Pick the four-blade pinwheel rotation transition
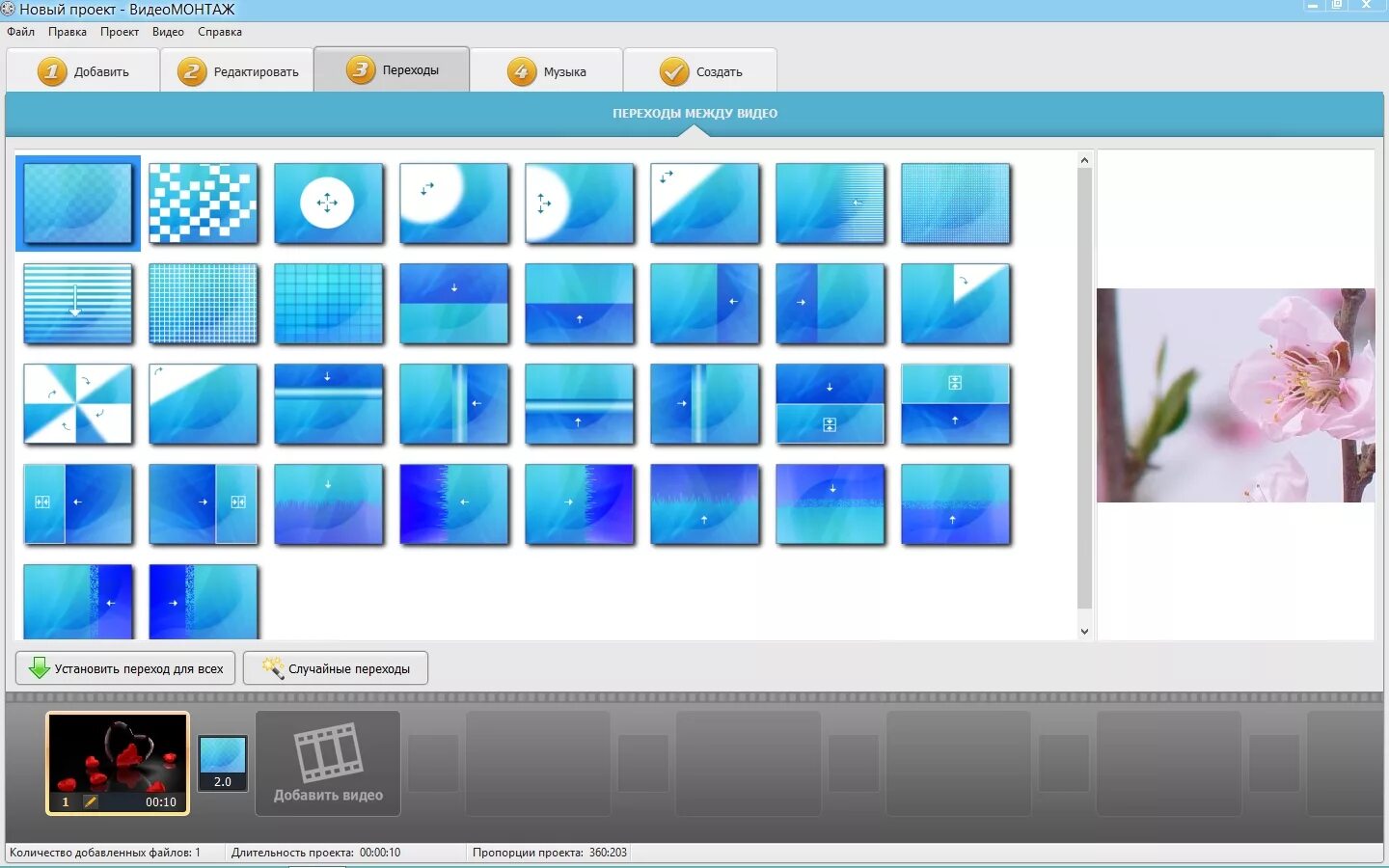Image resolution: width=1389 pixels, height=868 pixels. 78,404
